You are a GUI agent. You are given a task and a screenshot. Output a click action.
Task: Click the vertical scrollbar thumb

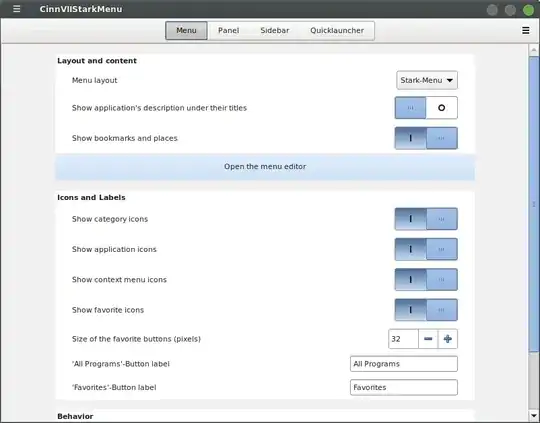pyautogui.click(x=533, y=204)
